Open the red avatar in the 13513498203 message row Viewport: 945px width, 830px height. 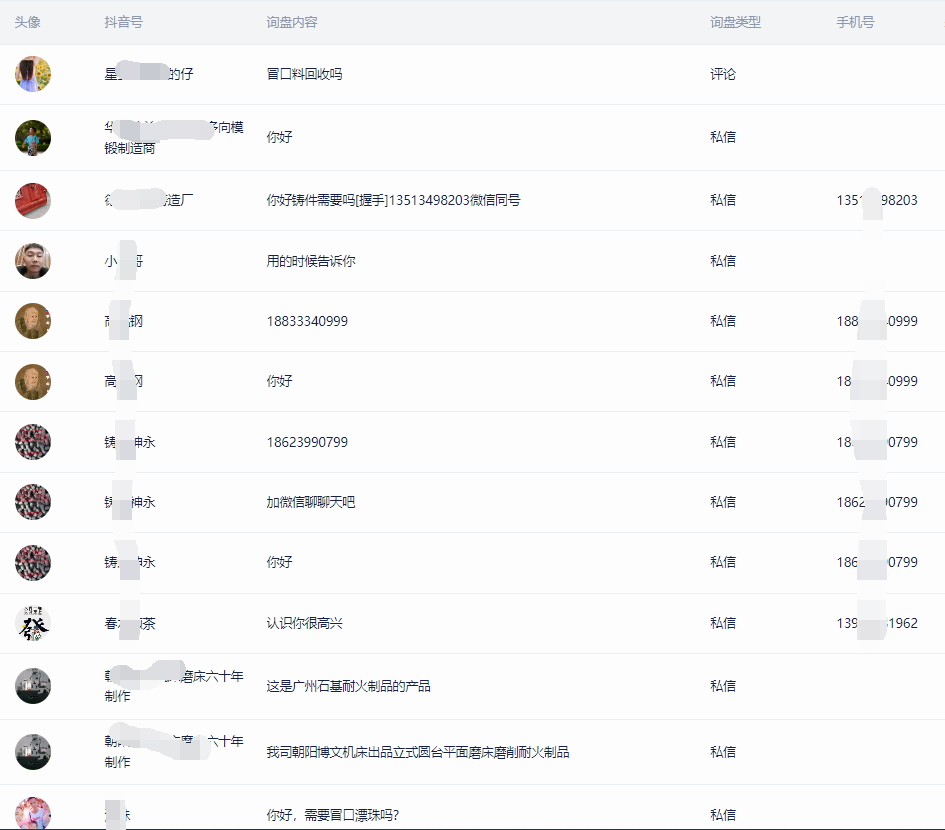[33, 201]
